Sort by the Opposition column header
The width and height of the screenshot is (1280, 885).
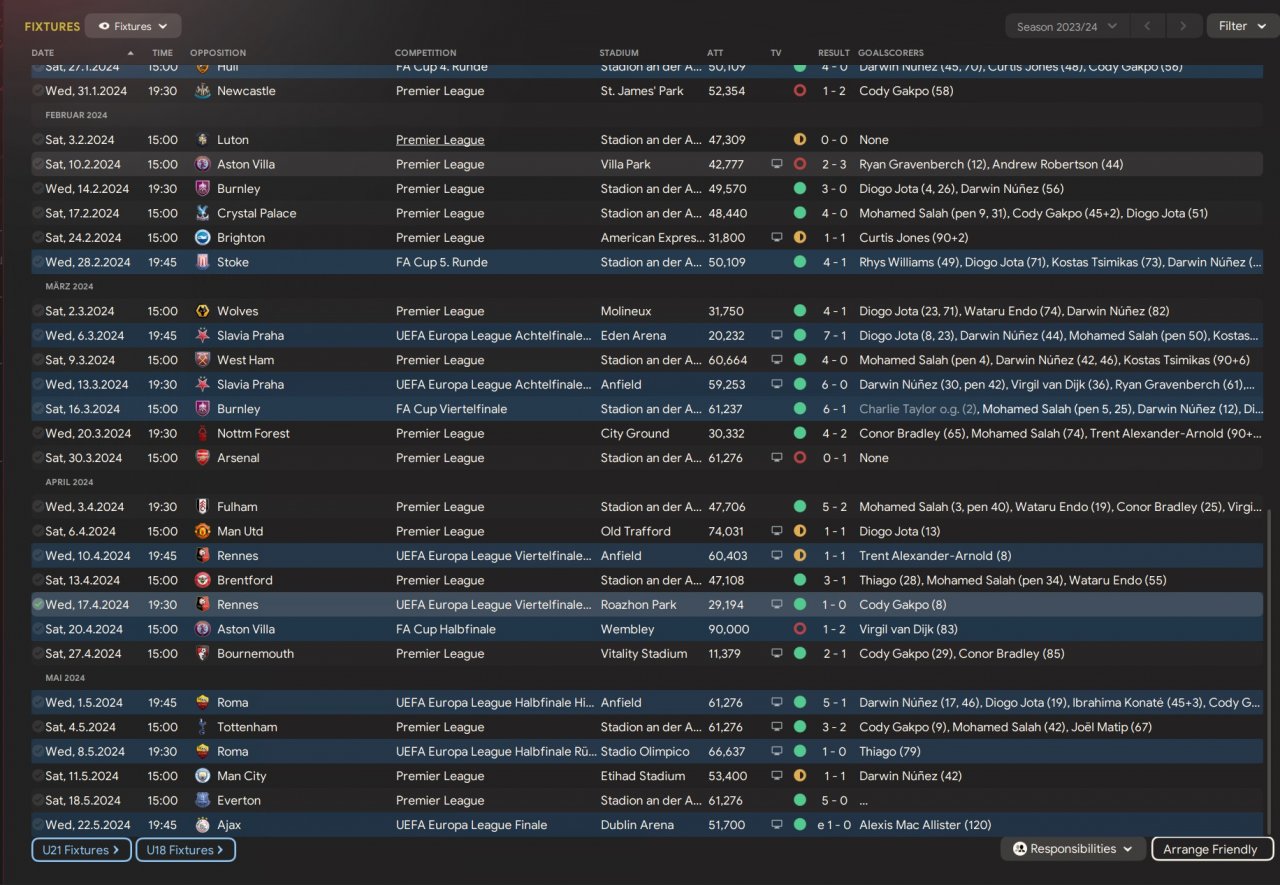pyautogui.click(x=218, y=53)
